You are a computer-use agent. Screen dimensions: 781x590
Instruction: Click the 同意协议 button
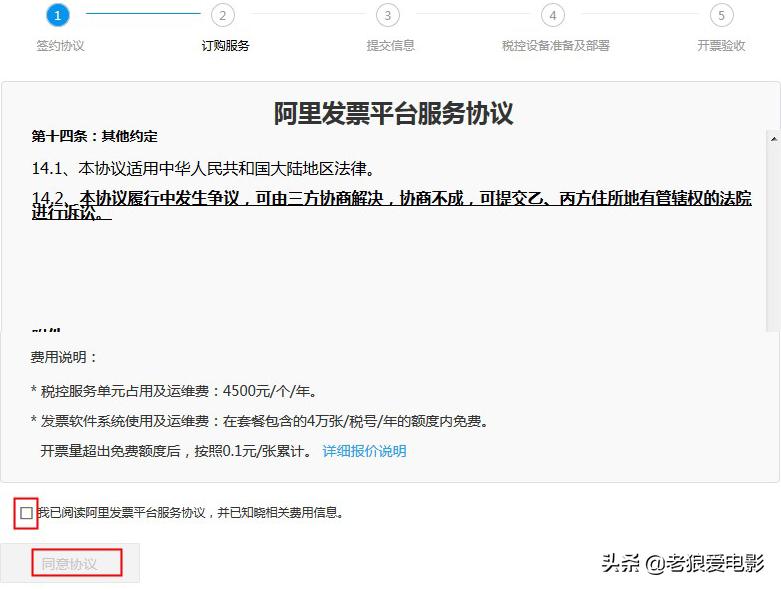click(70, 563)
